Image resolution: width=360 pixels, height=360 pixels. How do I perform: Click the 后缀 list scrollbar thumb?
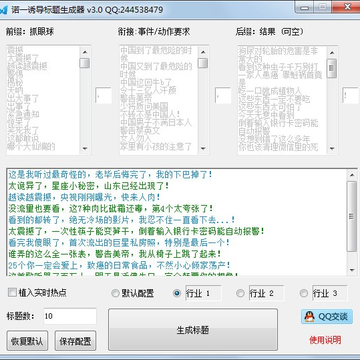pyautogui.click(x=331, y=68)
